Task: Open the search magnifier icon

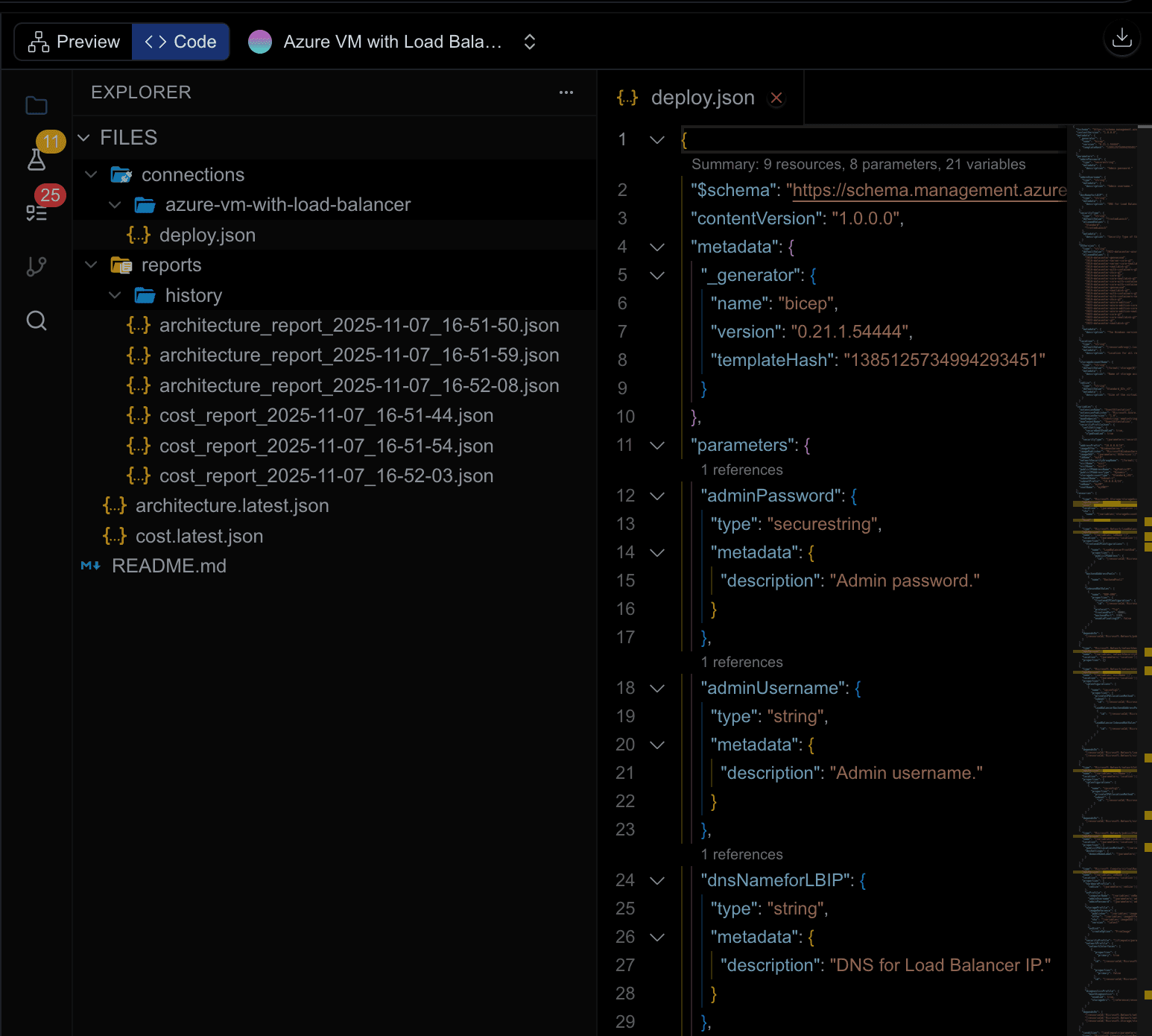Action: point(37,320)
